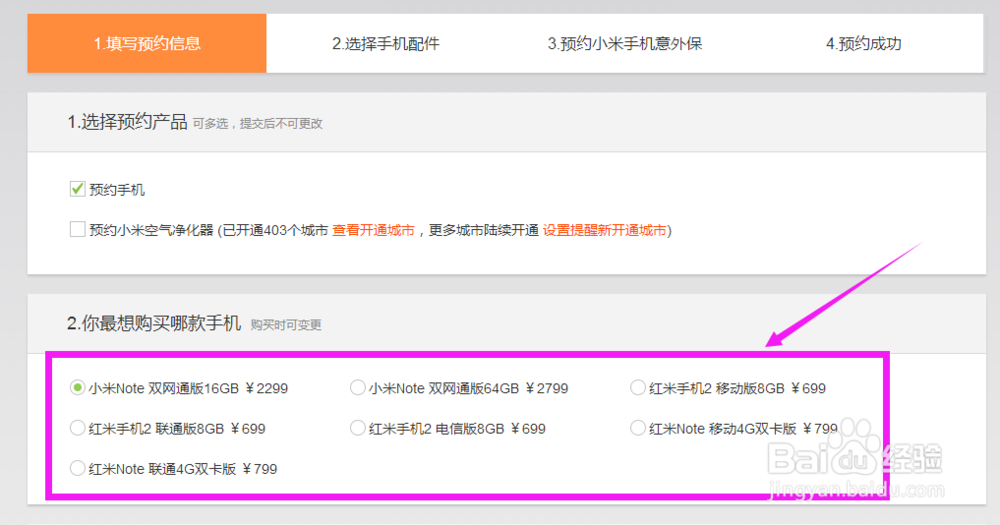The height and width of the screenshot is (525, 1000).
Task: Select 小米Note 双网通版16GB ¥2299 radio
Action: [x=77, y=388]
